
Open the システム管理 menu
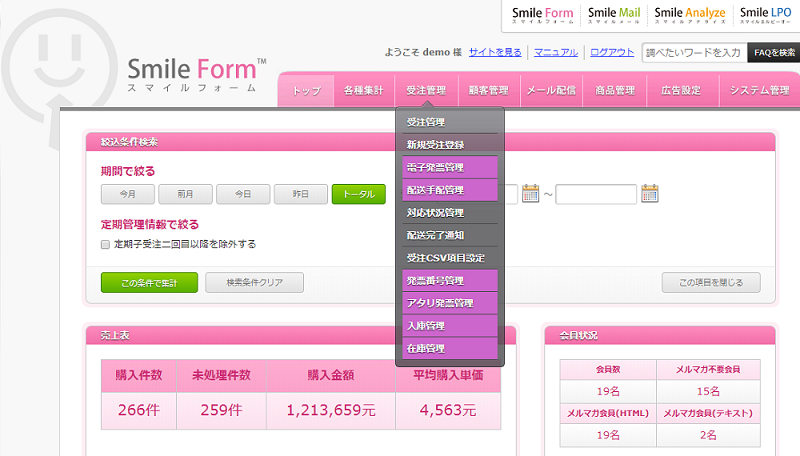click(x=760, y=91)
